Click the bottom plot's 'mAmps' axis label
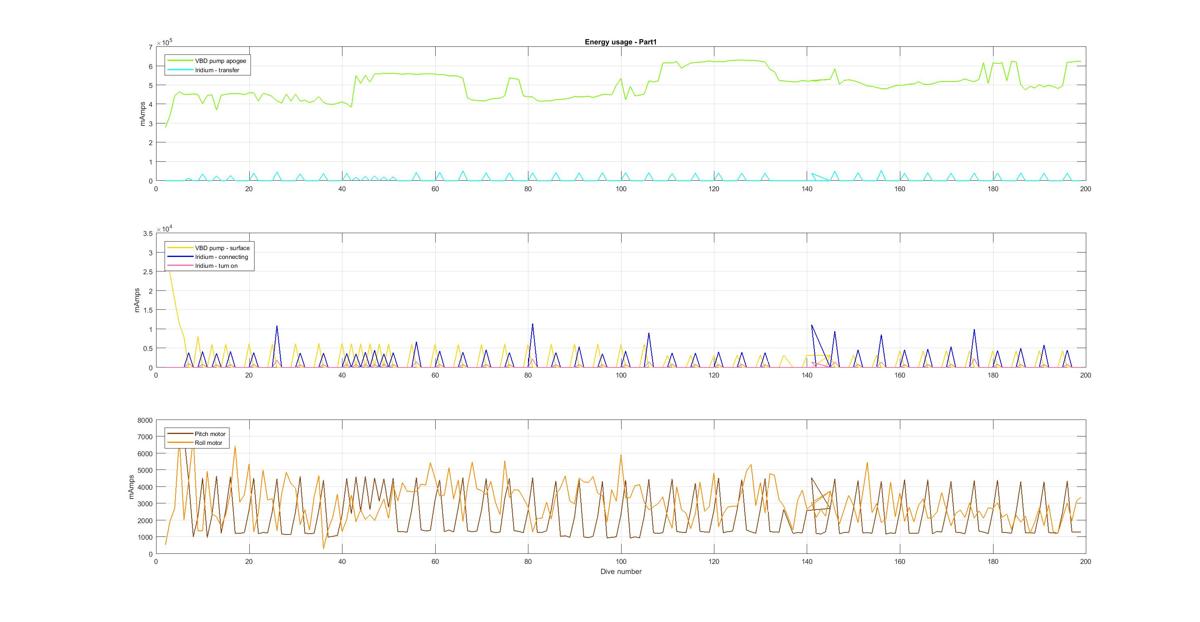This screenshot has height=622, width=1200. click(x=130, y=487)
